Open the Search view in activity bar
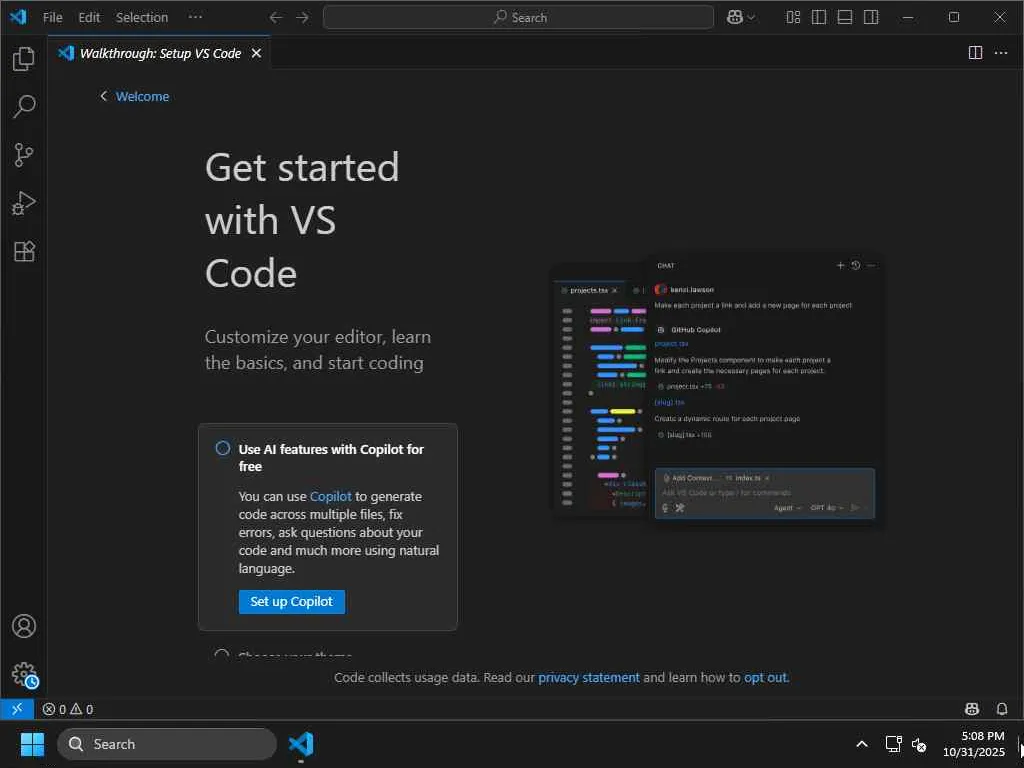1024x768 pixels. click(x=24, y=106)
